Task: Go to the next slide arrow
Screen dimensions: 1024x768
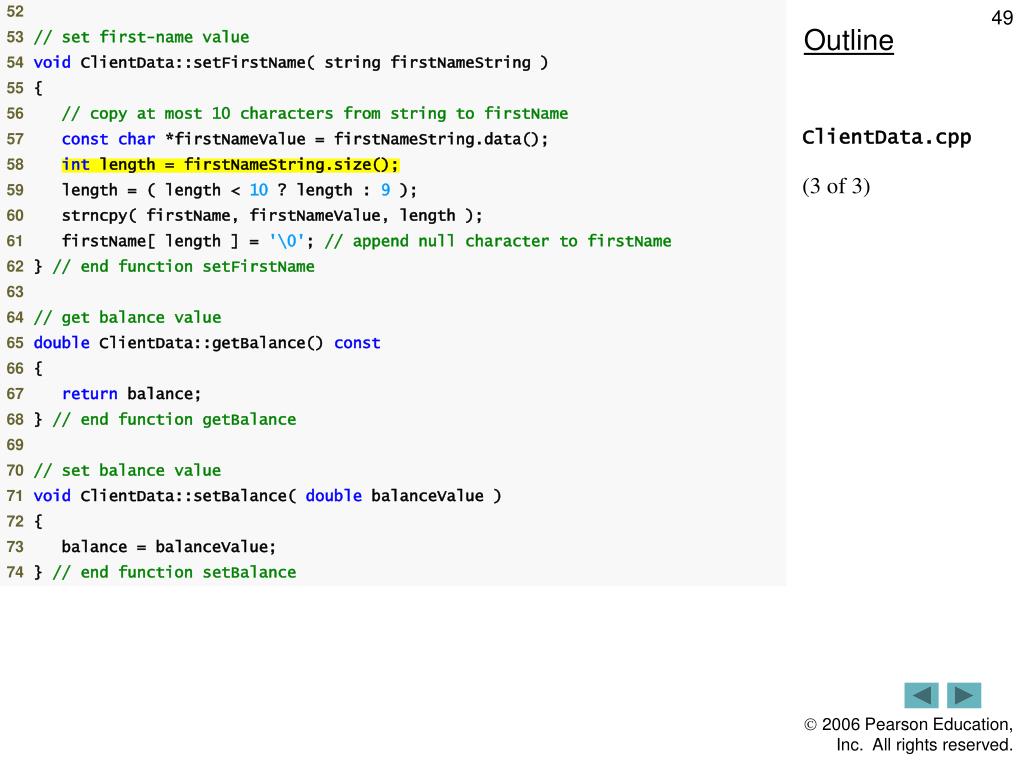Action: point(964,695)
